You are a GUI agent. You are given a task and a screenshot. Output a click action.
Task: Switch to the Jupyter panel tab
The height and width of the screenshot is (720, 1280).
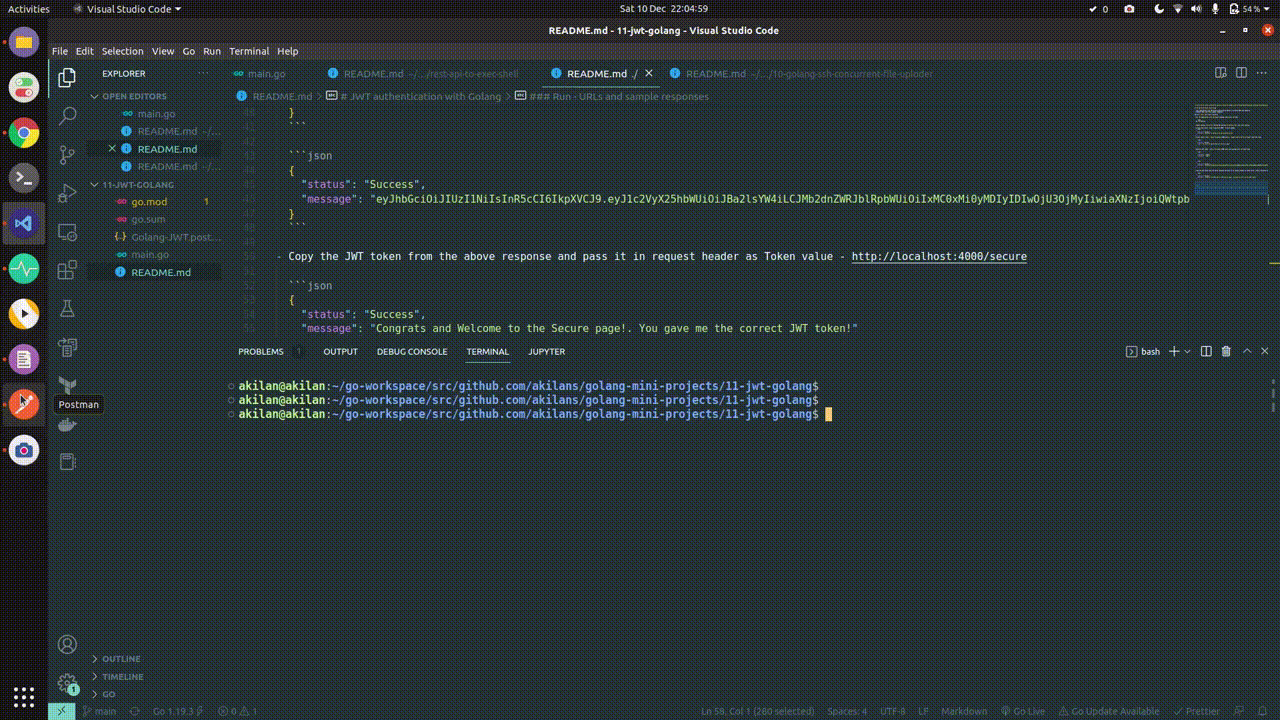coord(546,351)
